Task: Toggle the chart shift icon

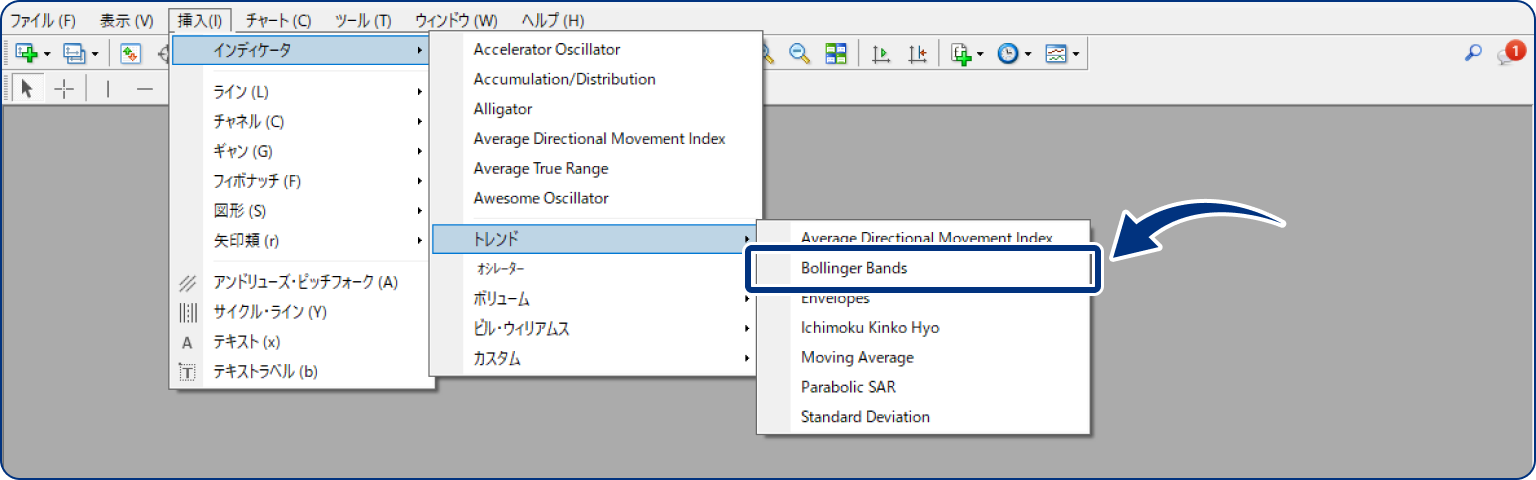Action: click(x=917, y=53)
